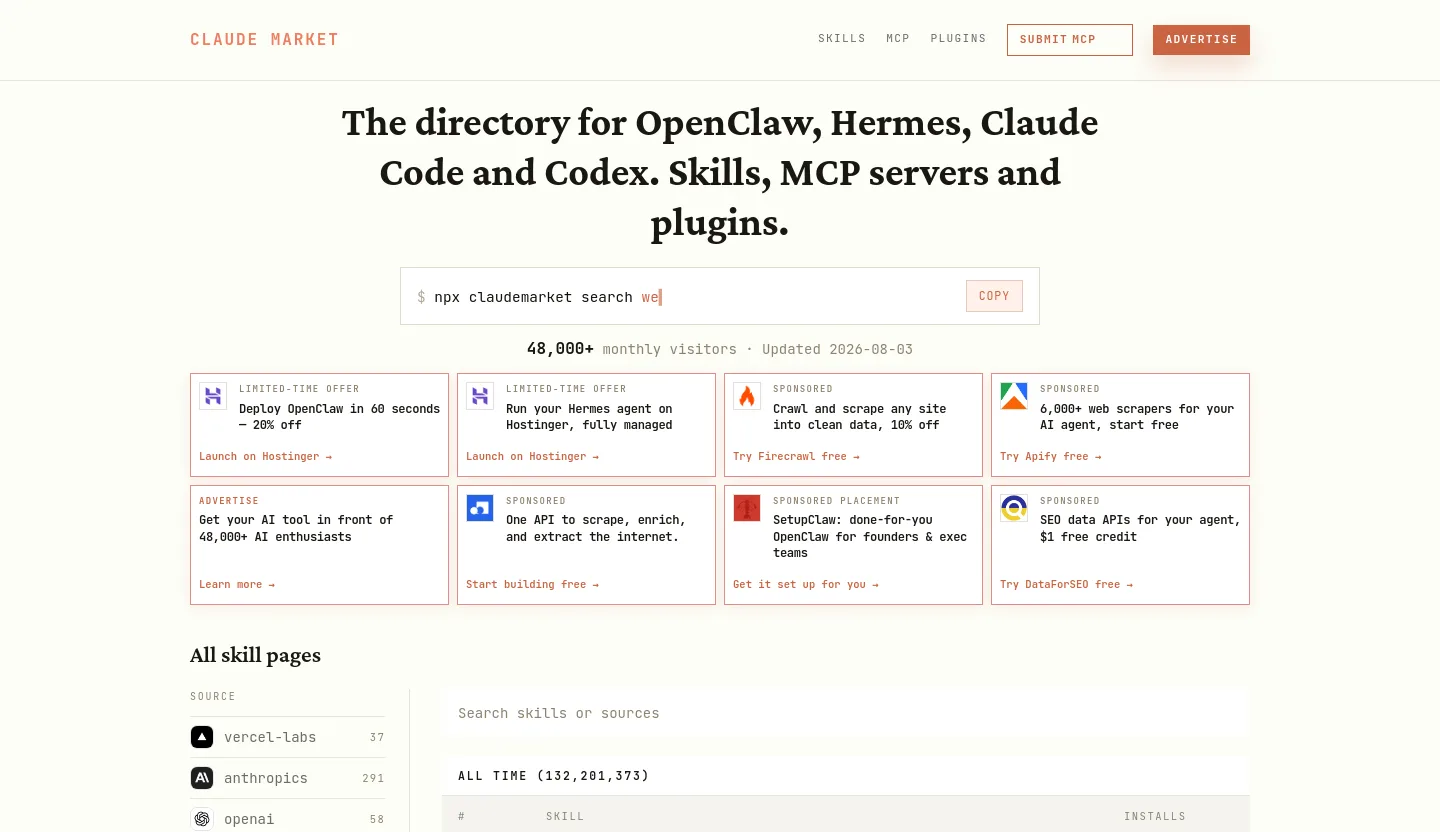Click the Deploy OpenClaw in 60 seconds text

pos(339,417)
